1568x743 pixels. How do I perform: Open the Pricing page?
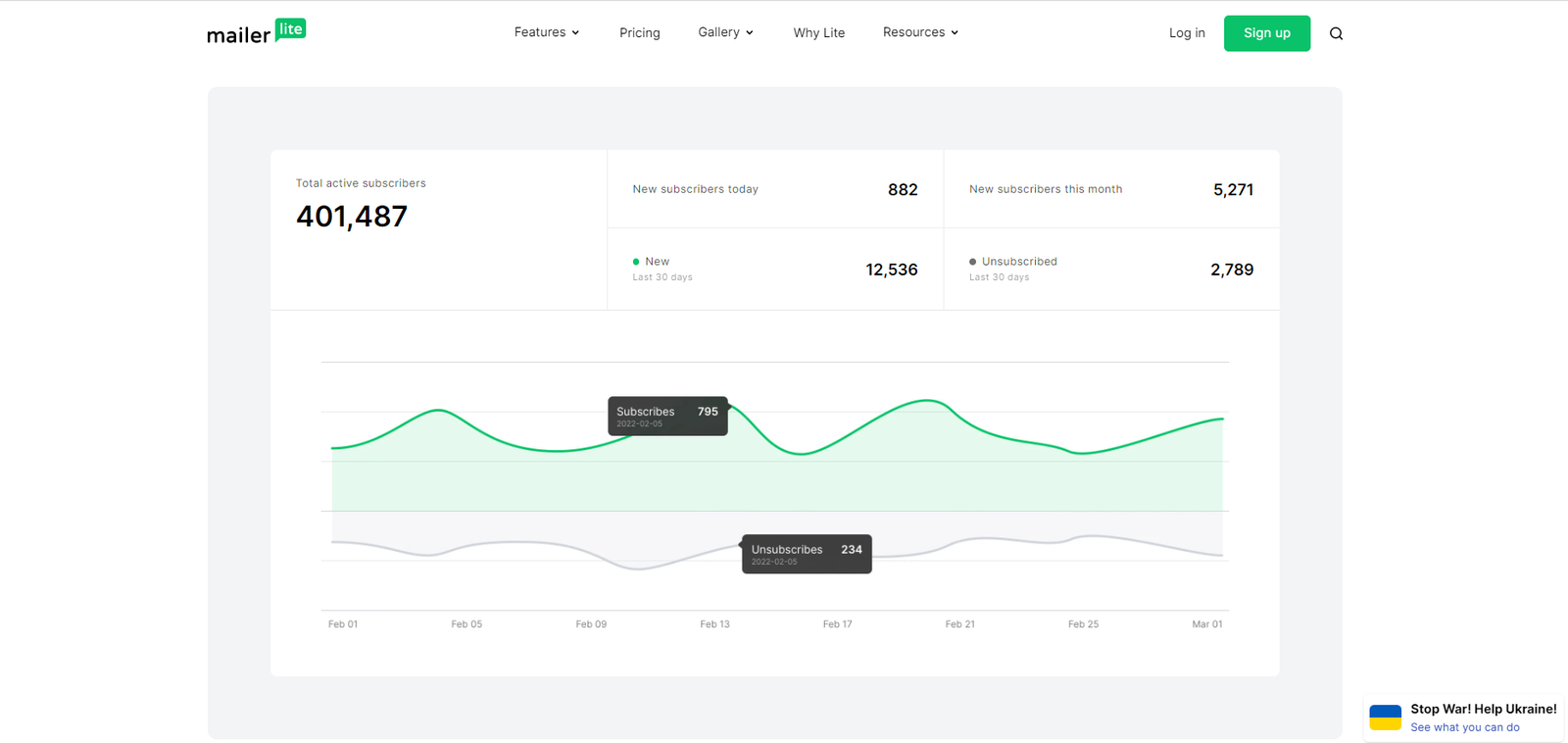tap(640, 33)
